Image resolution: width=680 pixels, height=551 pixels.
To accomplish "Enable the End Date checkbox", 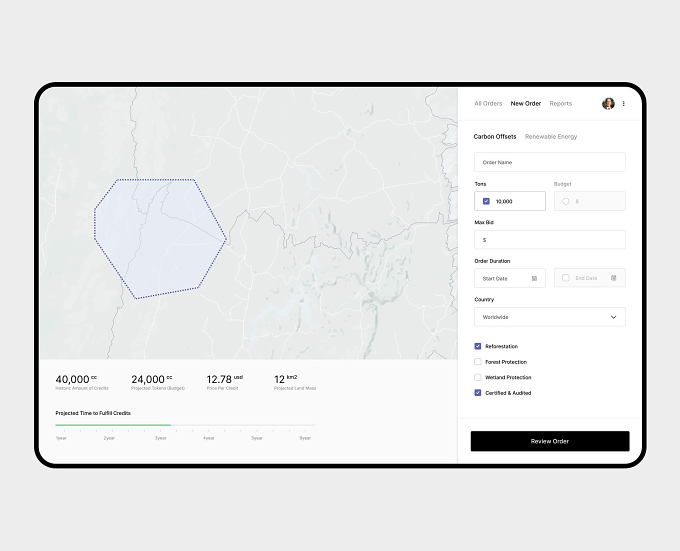I will [x=566, y=278].
